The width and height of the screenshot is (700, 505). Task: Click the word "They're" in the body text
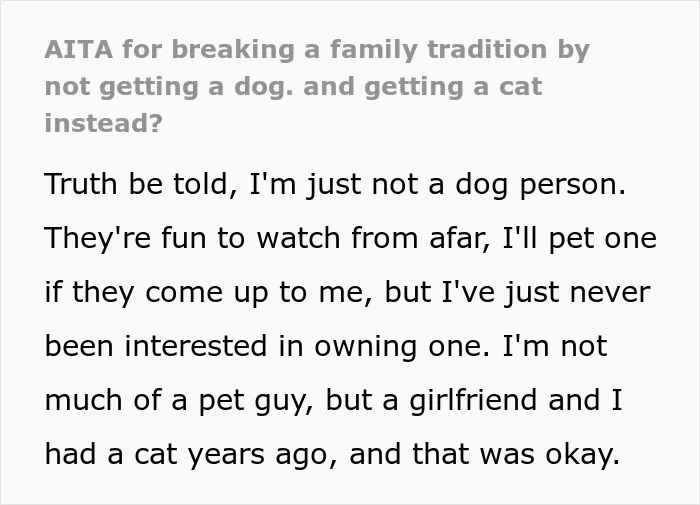[98, 237]
